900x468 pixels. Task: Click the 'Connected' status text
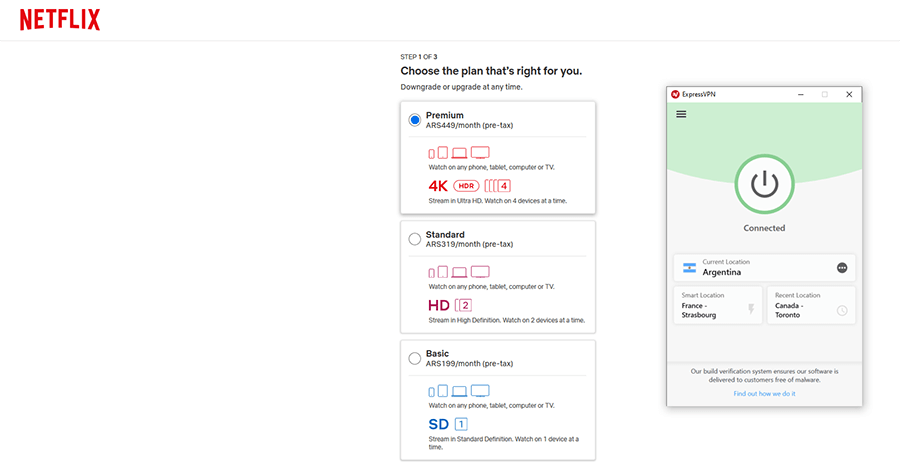click(x=765, y=228)
